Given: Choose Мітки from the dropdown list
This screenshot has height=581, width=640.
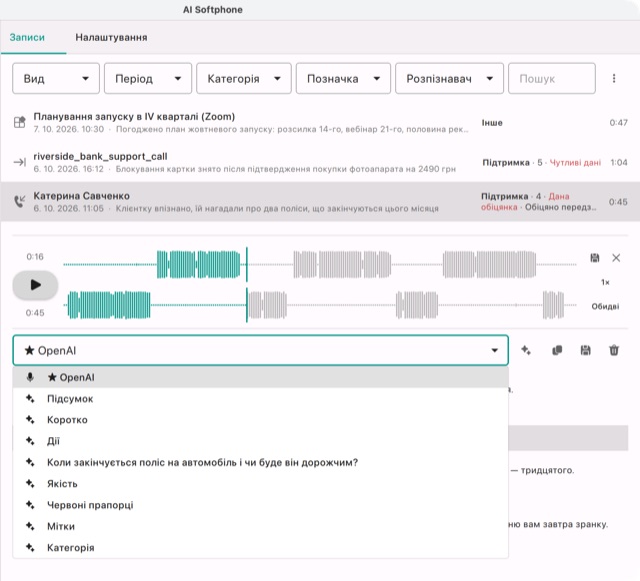Looking at the screenshot, I should (x=260, y=526).
